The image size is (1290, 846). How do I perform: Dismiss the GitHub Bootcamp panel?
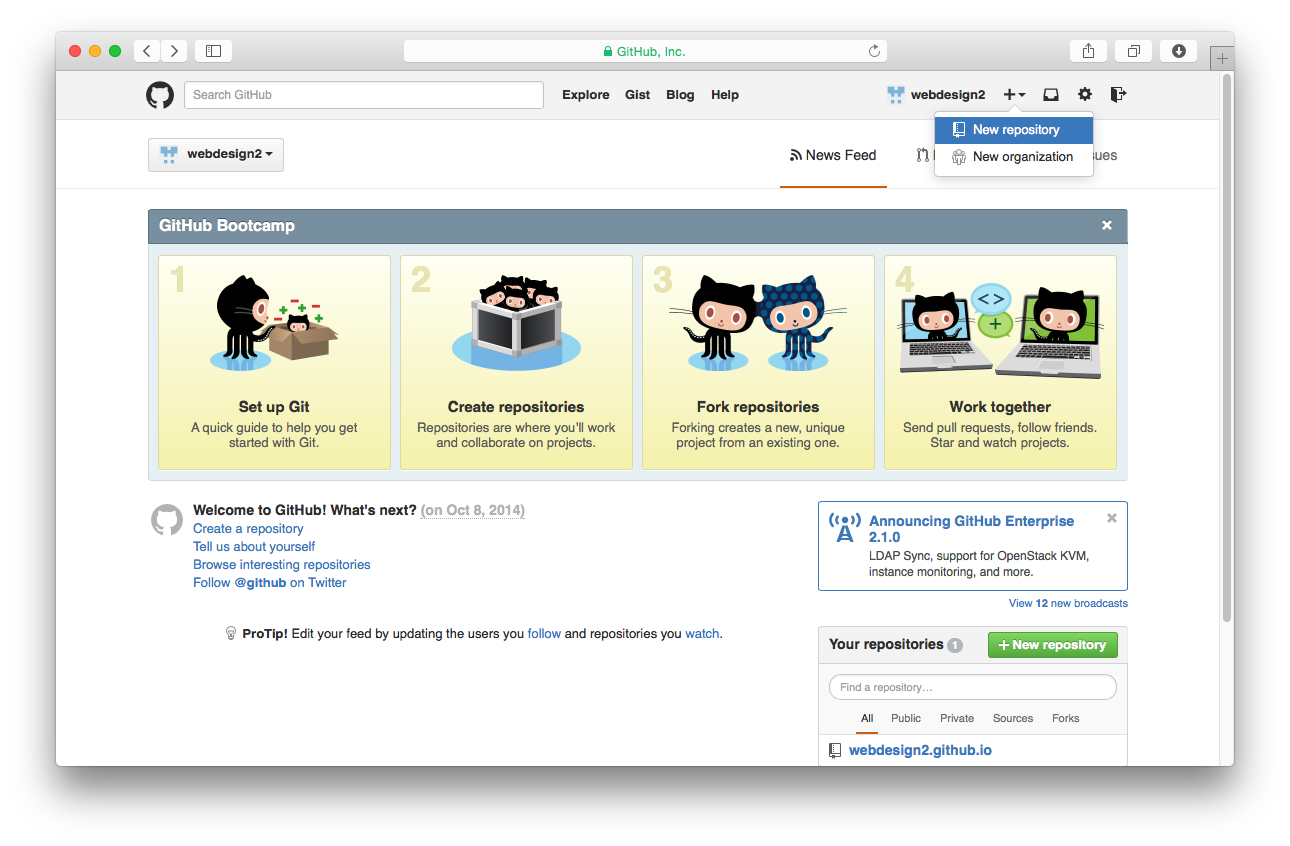[1106, 225]
